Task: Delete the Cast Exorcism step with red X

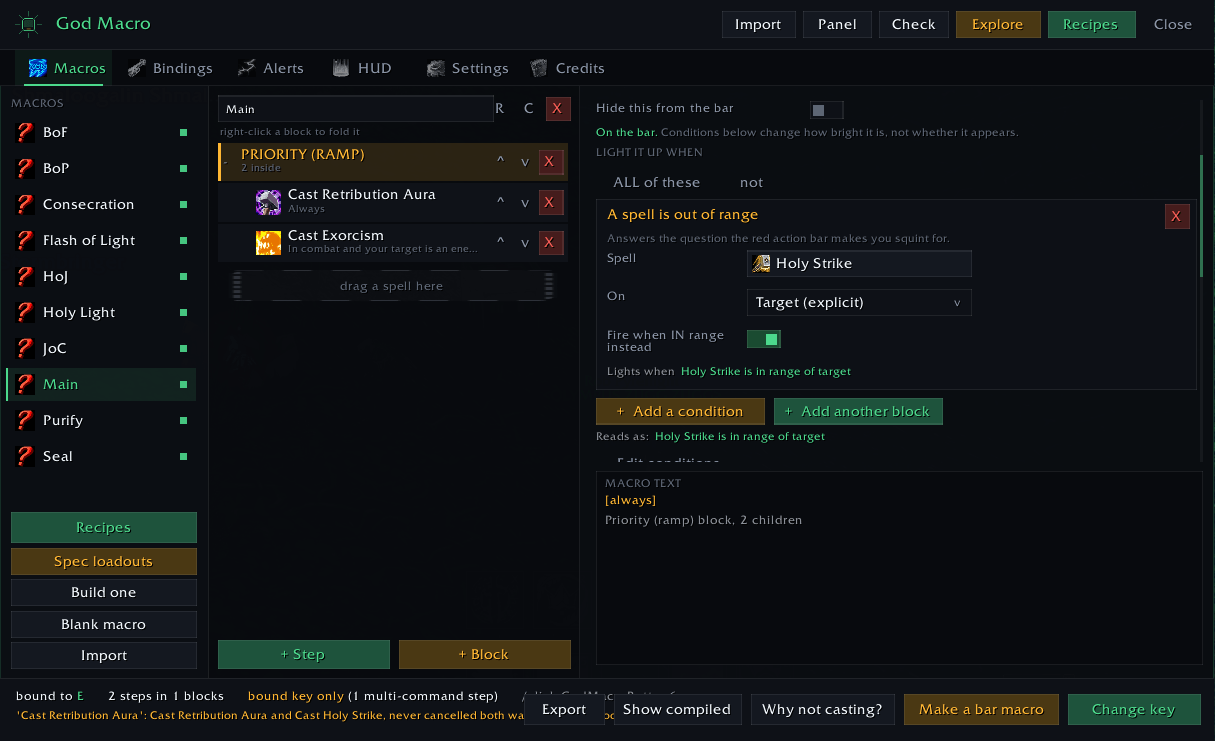Action: pyautogui.click(x=549, y=243)
